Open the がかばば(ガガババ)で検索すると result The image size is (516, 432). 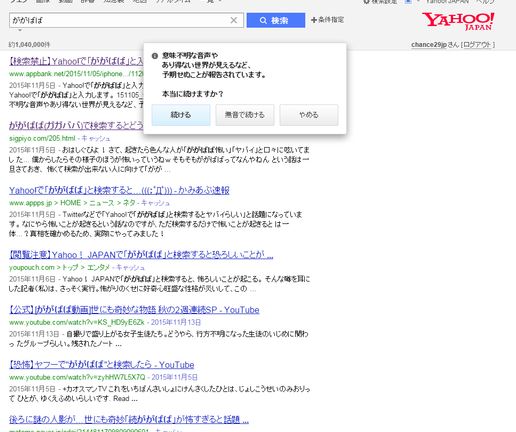(76, 125)
